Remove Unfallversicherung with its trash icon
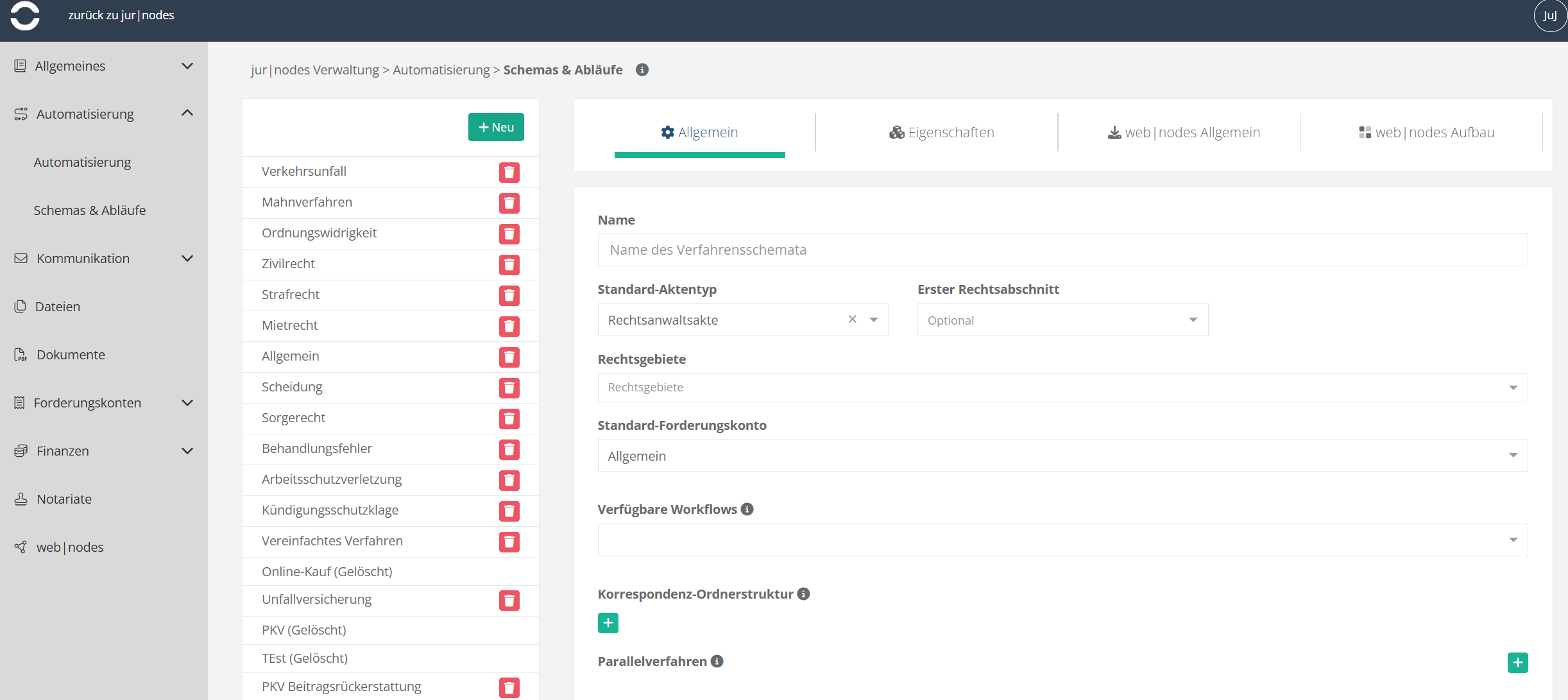The height and width of the screenshot is (700, 1568). click(x=509, y=601)
